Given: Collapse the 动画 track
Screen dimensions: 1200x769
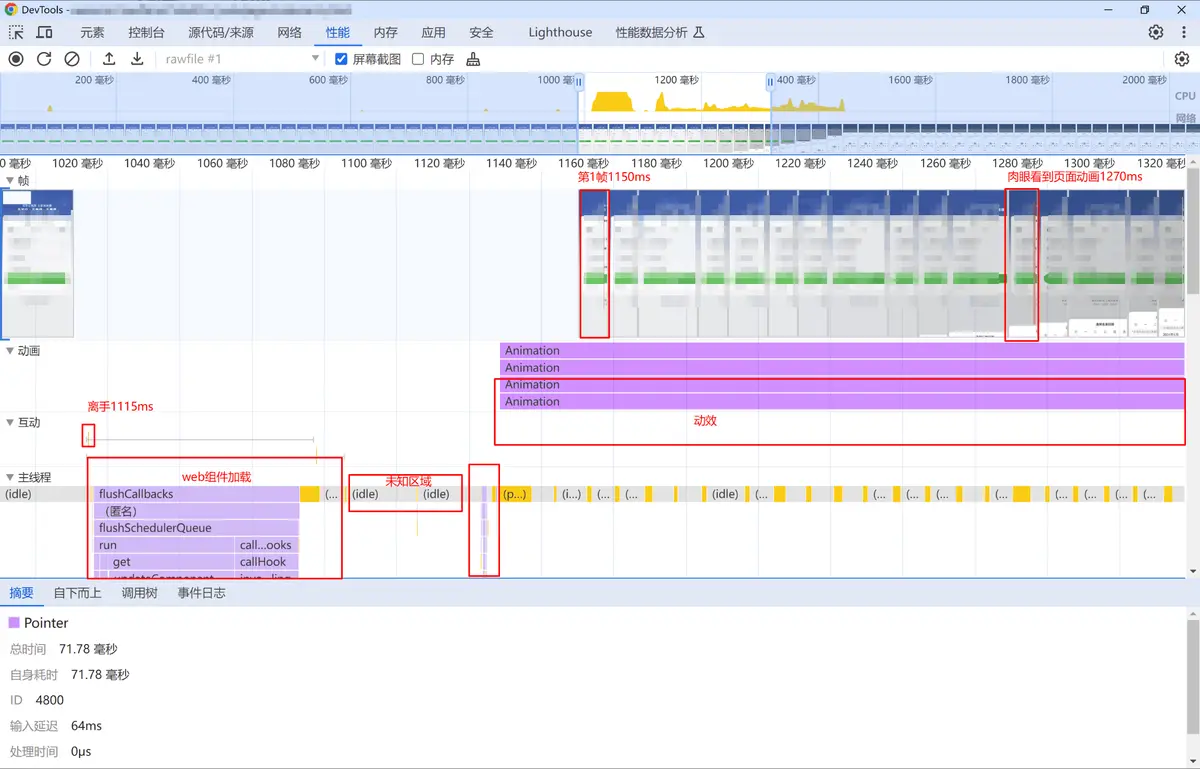Looking at the screenshot, I should pos(10,351).
